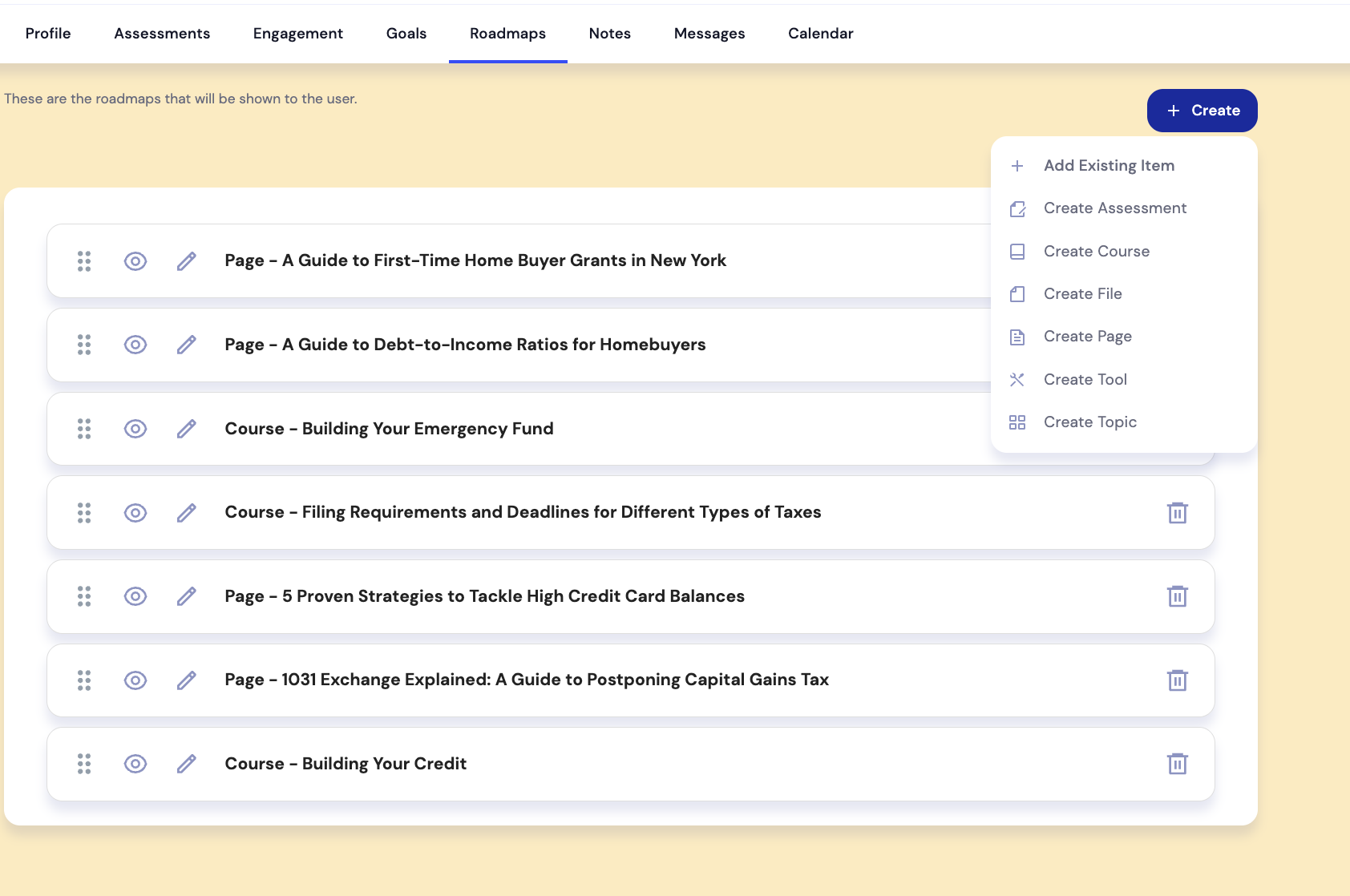Edit the Filing Requirements course title
The height and width of the screenshot is (896, 1350).
point(187,512)
